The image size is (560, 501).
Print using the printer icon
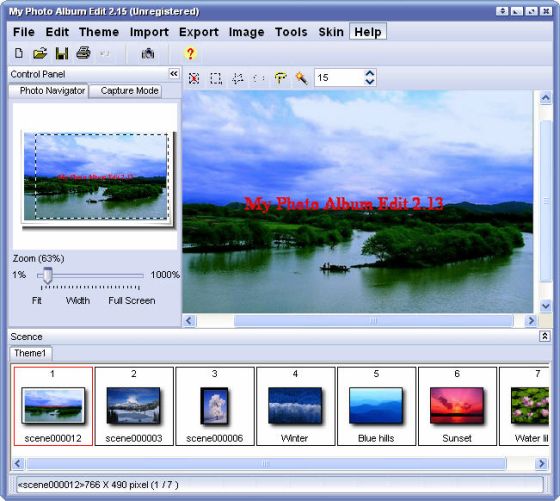tap(83, 53)
